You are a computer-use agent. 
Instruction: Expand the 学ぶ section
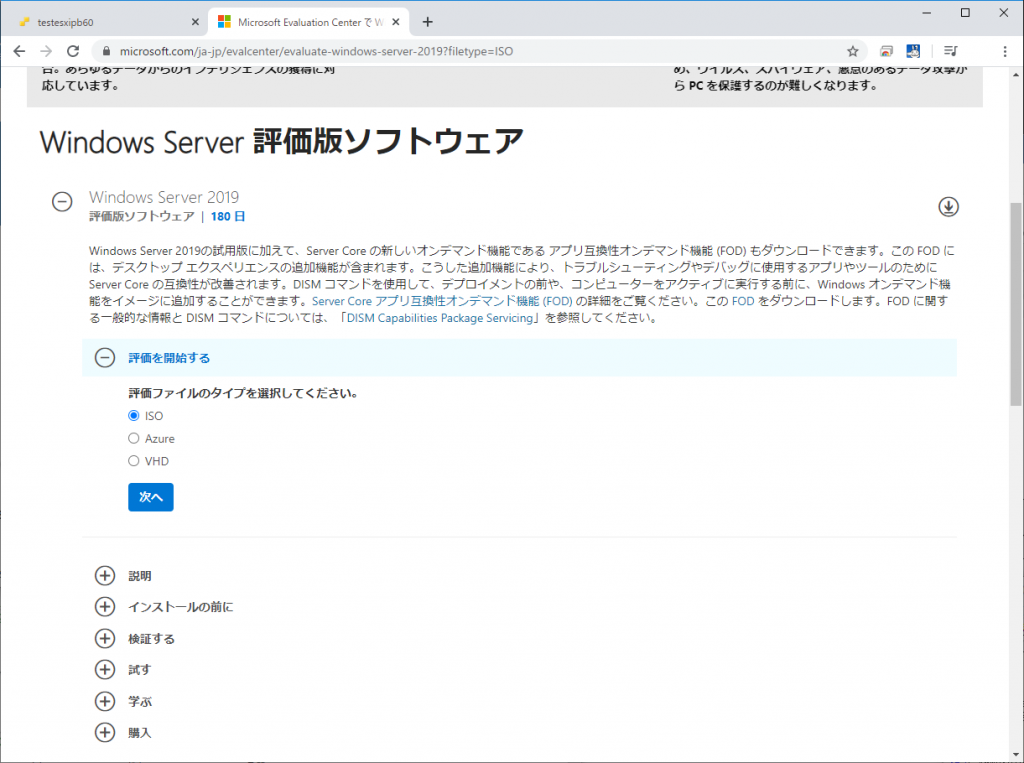click(104, 701)
